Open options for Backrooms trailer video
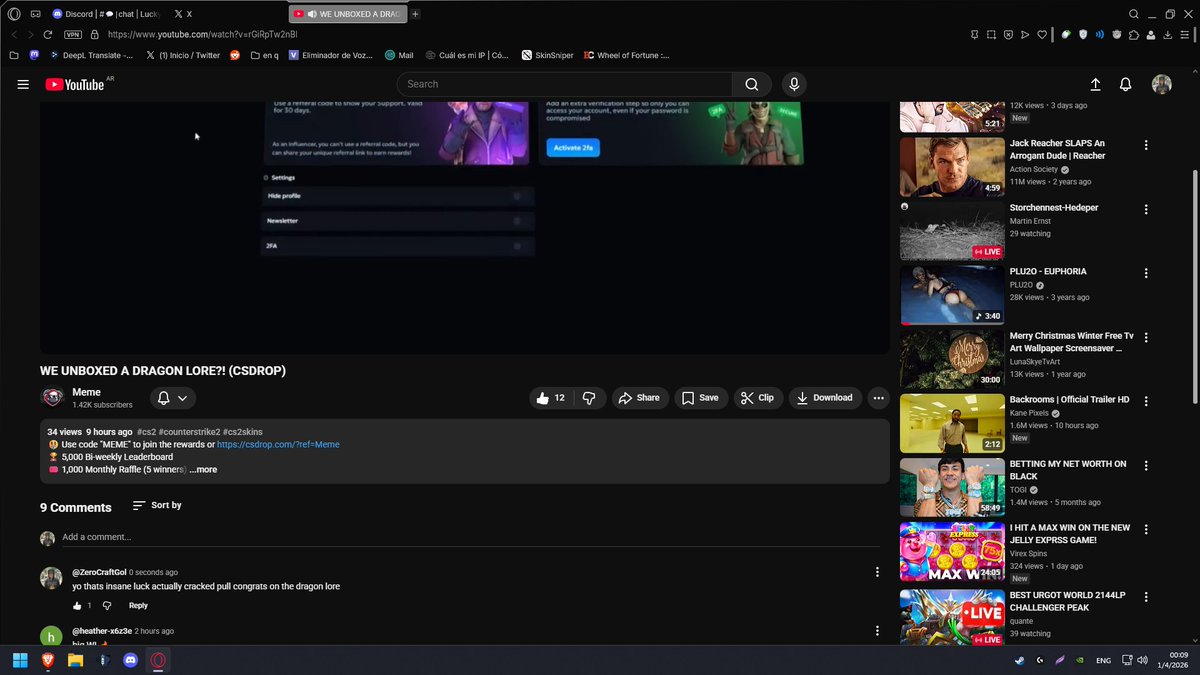Viewport: 1200px width, 675px height. pos(1146,401)
